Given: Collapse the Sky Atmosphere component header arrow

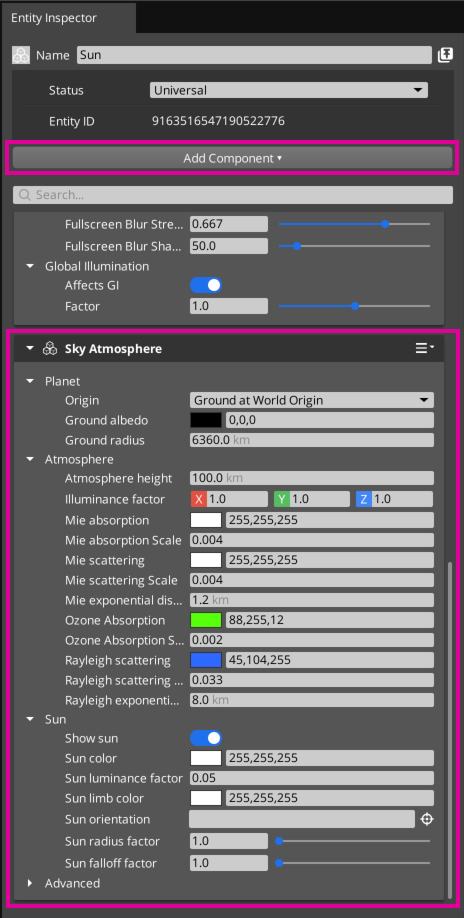Looking at the screenshot, I should [x=30, y=349].
